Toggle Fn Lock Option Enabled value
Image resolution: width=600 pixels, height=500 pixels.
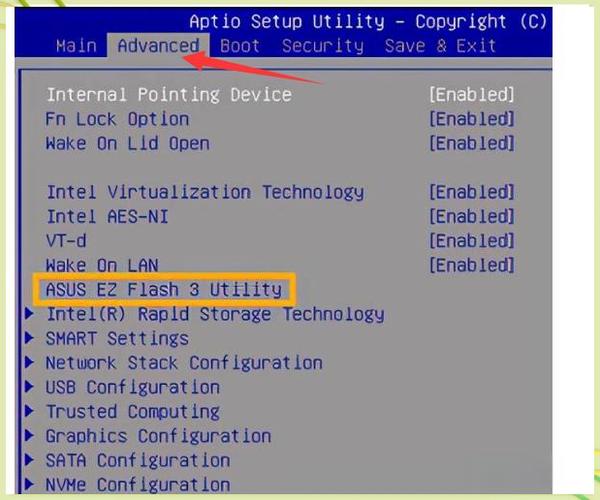click(471, 119)
